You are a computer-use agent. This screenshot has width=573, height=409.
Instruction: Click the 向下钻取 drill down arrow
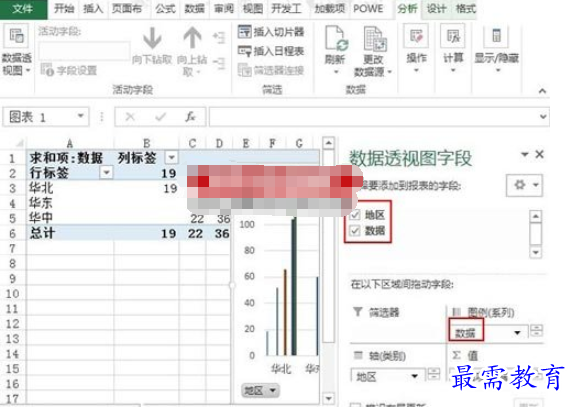[x=152, y=38]
